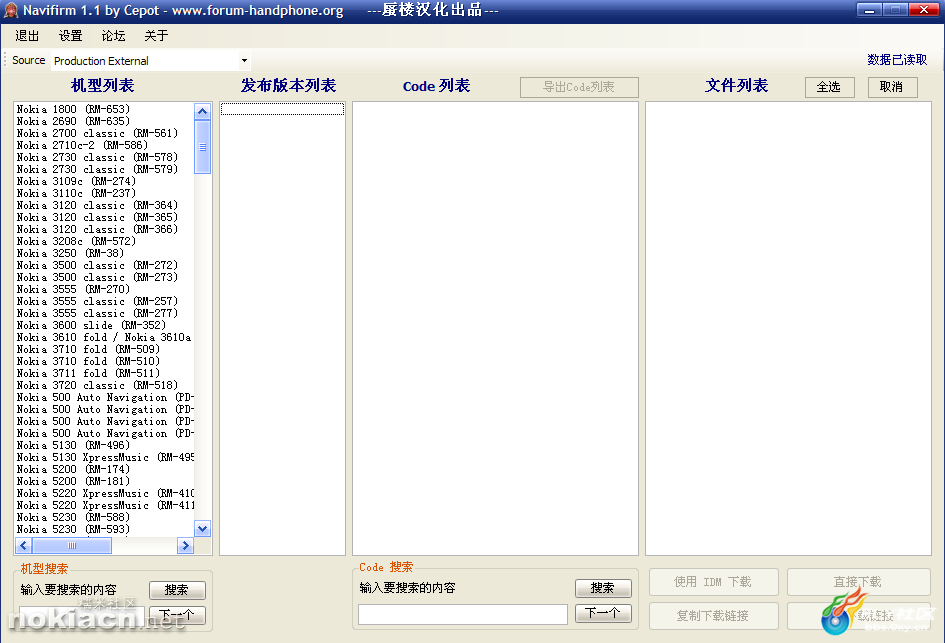Select Nokia 3110c (RM-237)

point(77,193)
